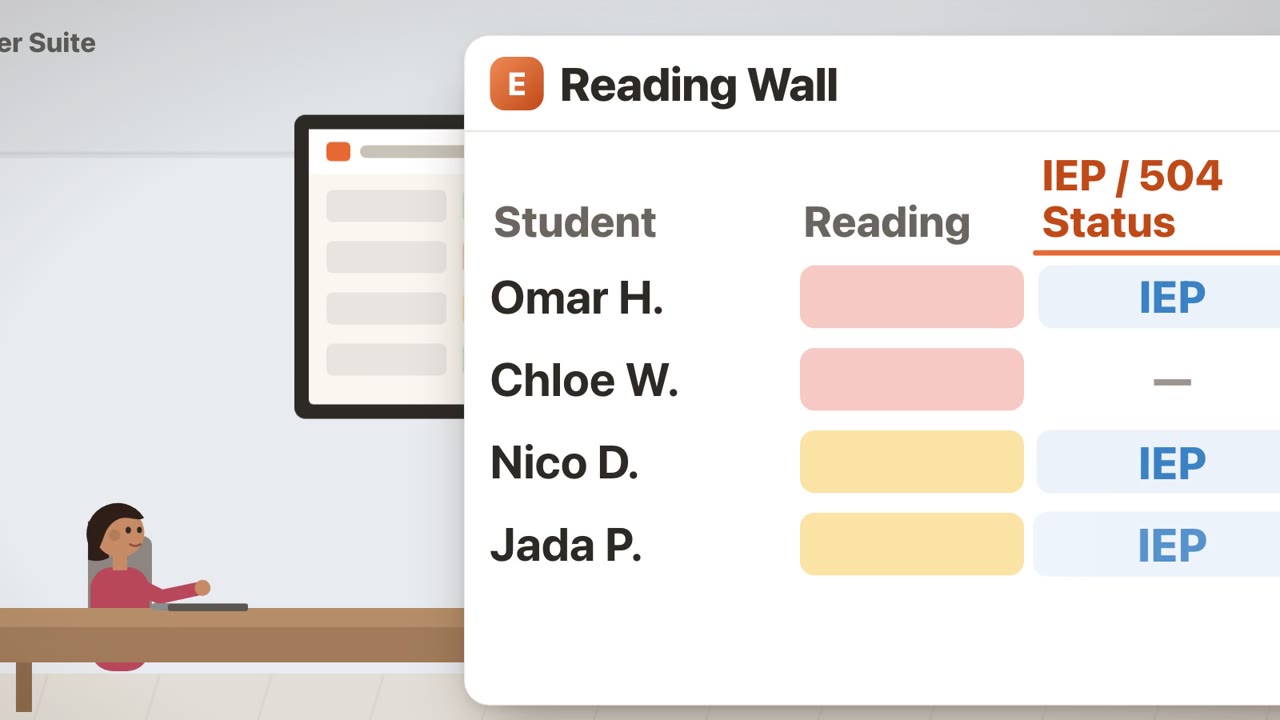The image size is (1280, 720).
Task: Select student Chloe W.
Action: pyautogui.click(x=584, y=380)
